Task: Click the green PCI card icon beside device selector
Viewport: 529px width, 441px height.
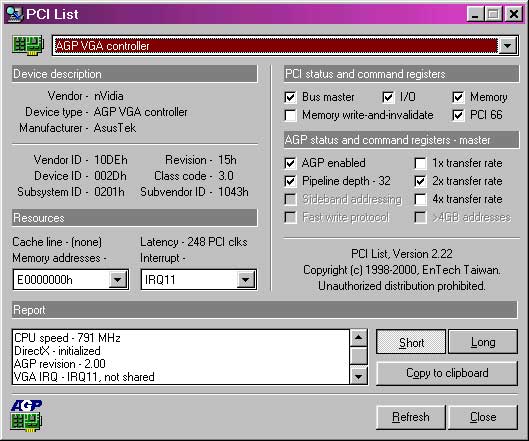Action: [28, 45]
